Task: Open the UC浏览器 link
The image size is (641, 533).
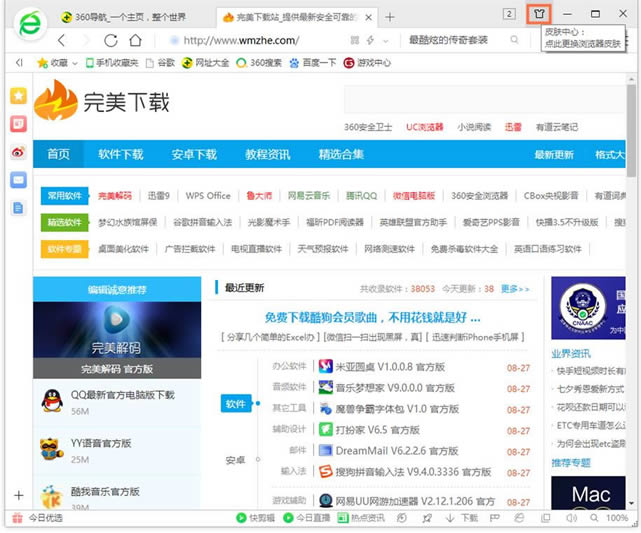Action: pos(425,127)
